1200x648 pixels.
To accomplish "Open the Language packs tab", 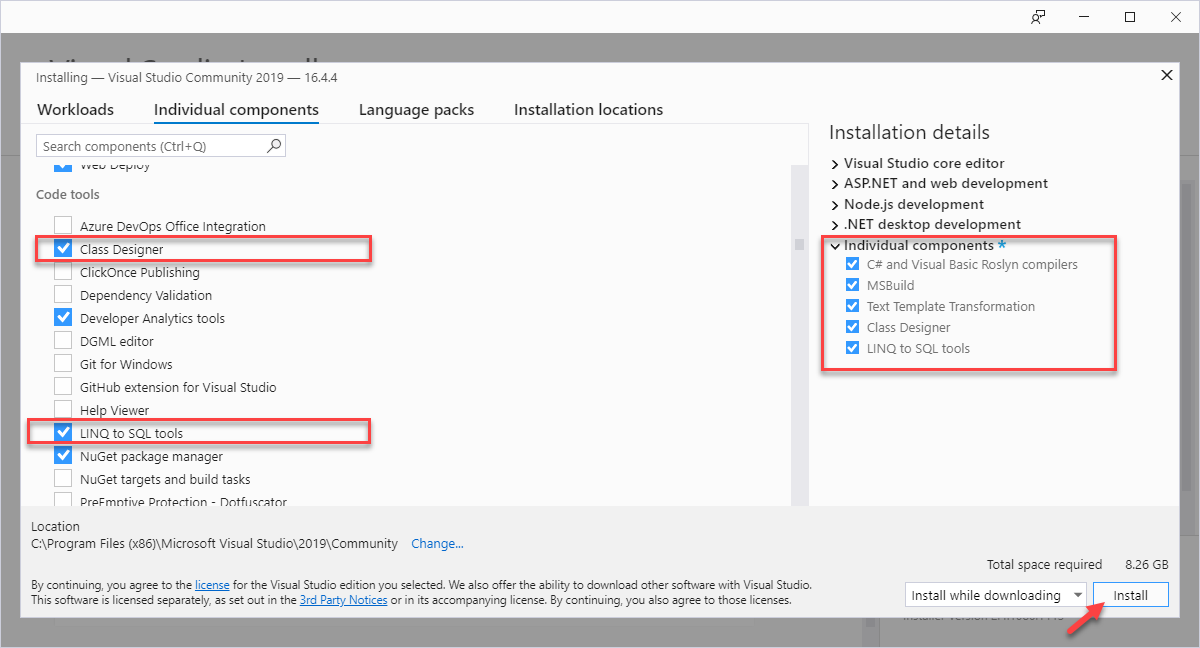I will (416, 110).
